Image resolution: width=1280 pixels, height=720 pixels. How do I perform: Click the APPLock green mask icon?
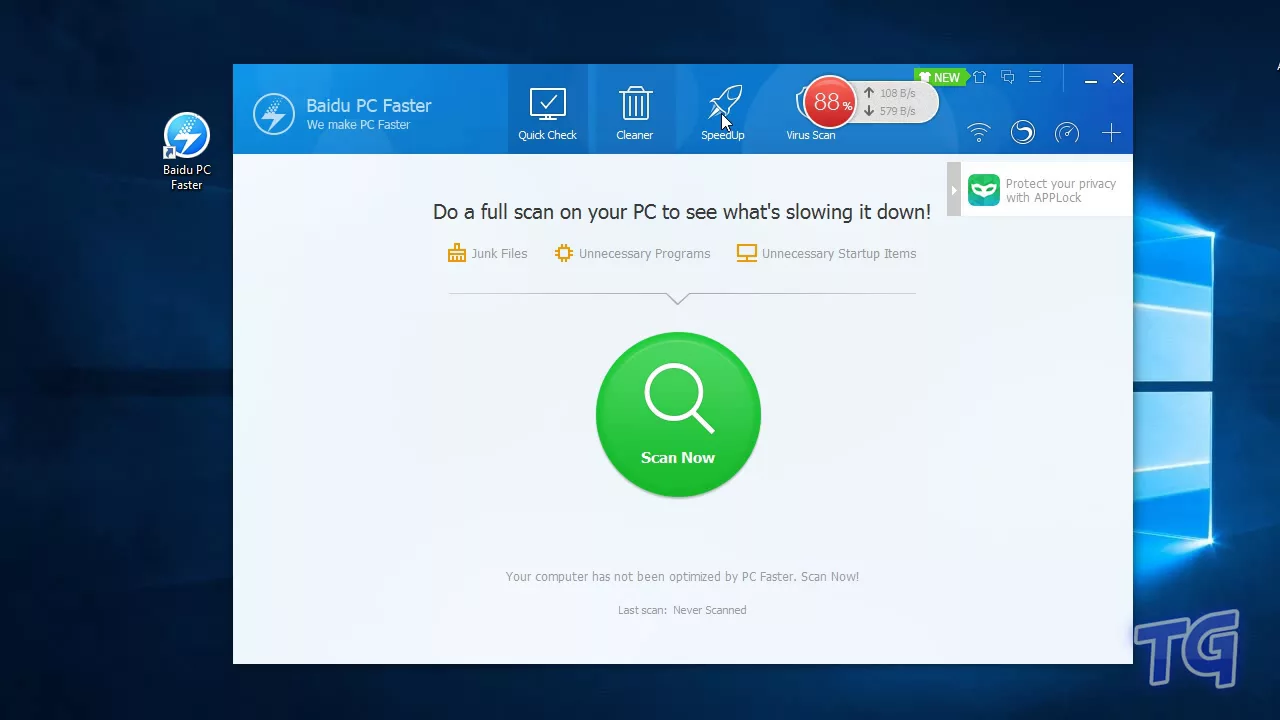[983, 190]
